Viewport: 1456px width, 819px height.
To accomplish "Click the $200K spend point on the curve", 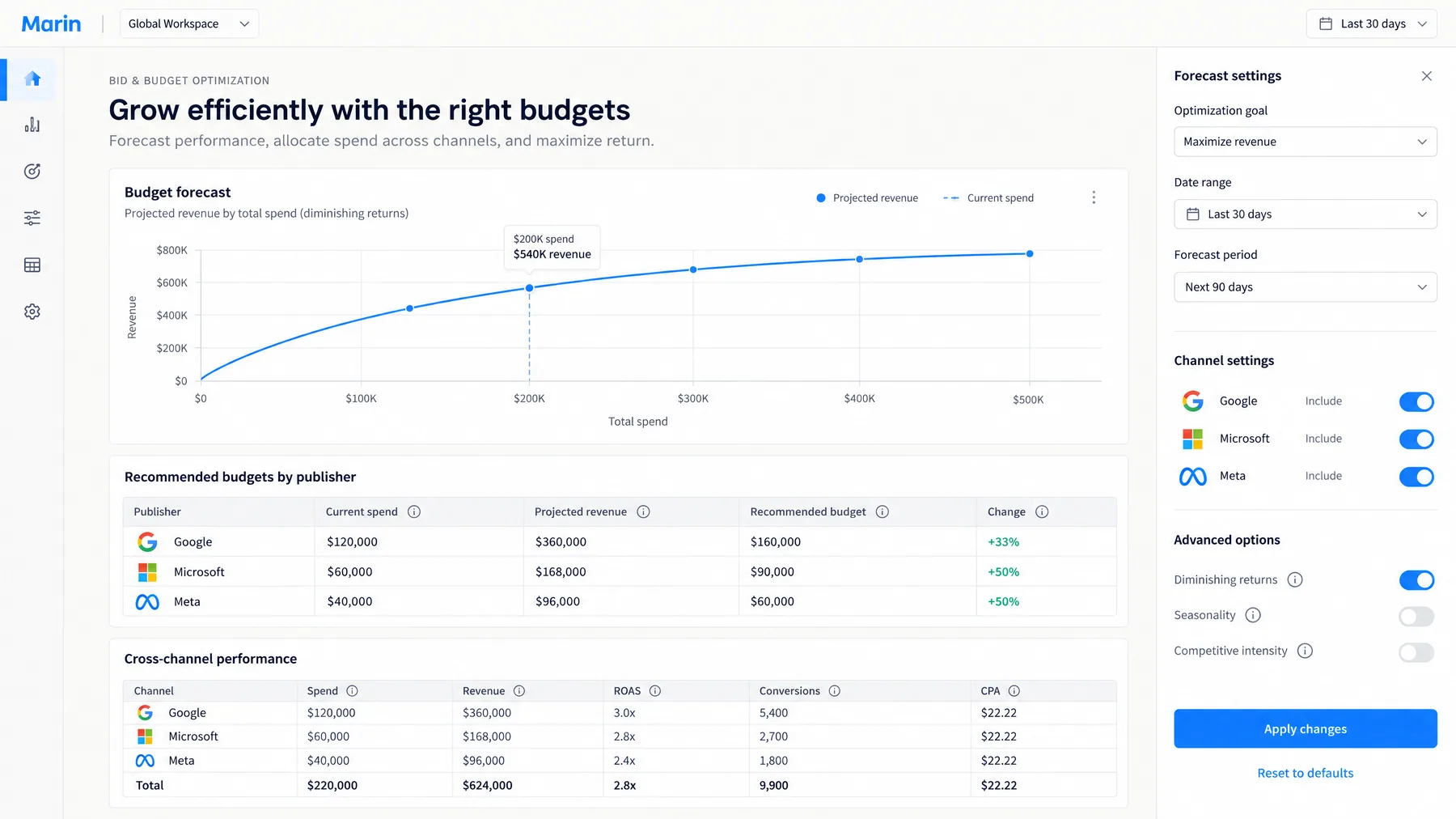I will (530, 288).
